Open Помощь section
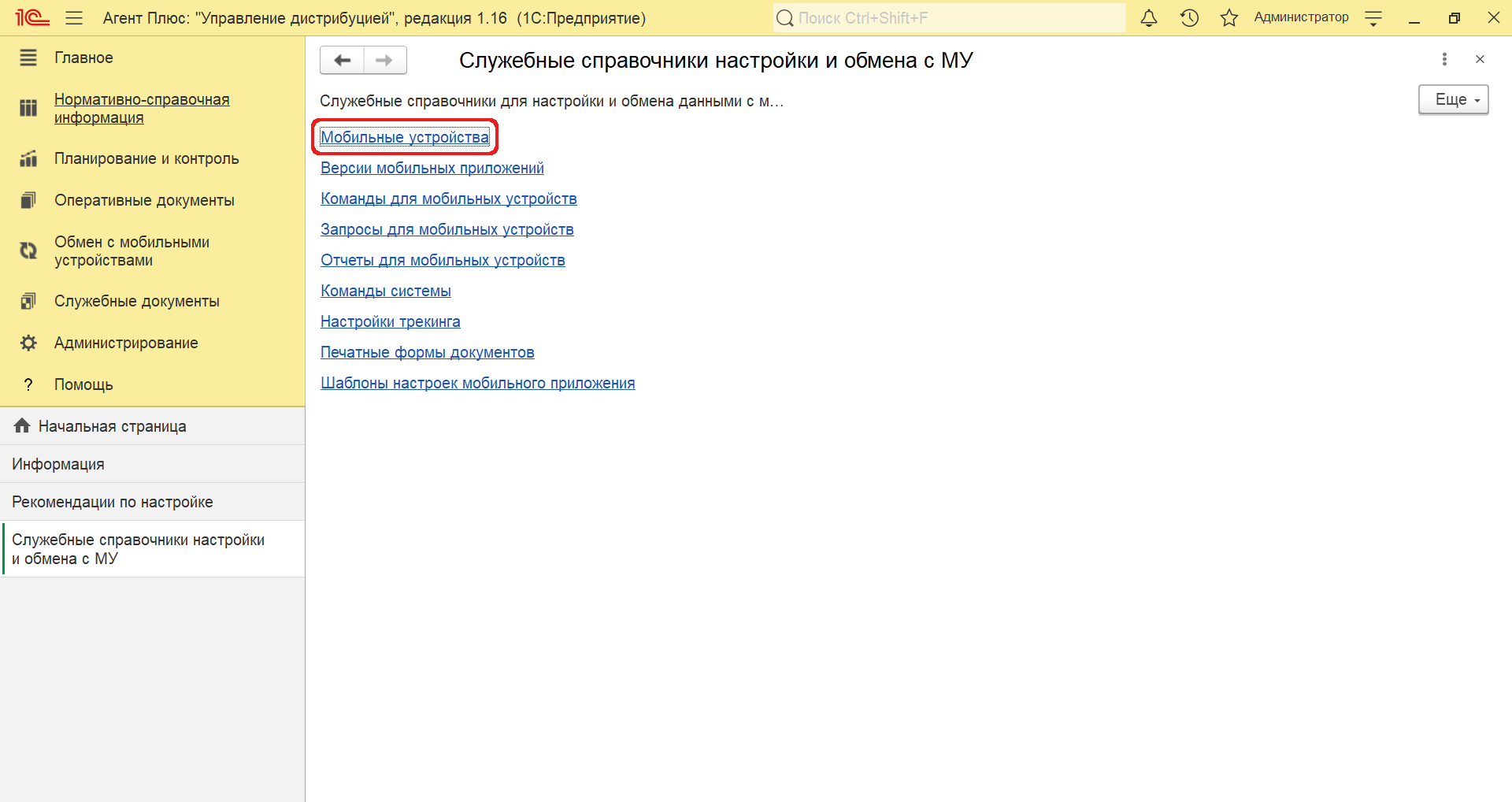1512x802 pixels. point(83,384)
